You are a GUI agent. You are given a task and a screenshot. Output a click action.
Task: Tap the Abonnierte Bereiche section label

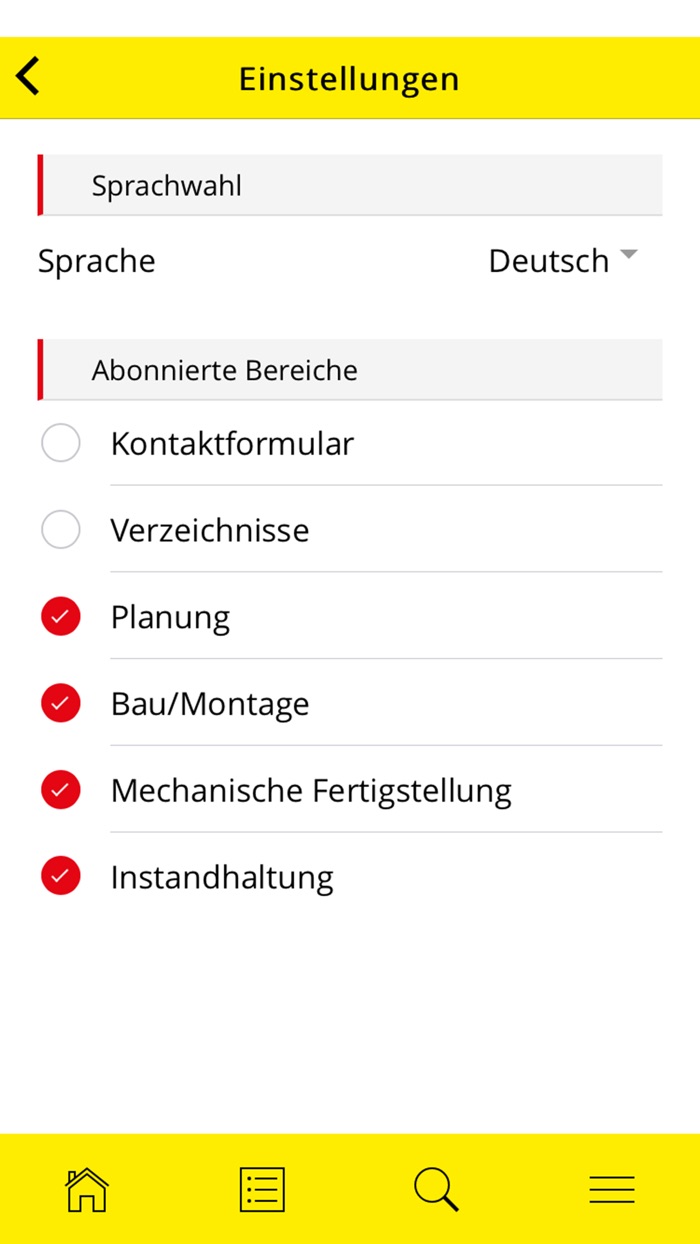pos(224,369)
